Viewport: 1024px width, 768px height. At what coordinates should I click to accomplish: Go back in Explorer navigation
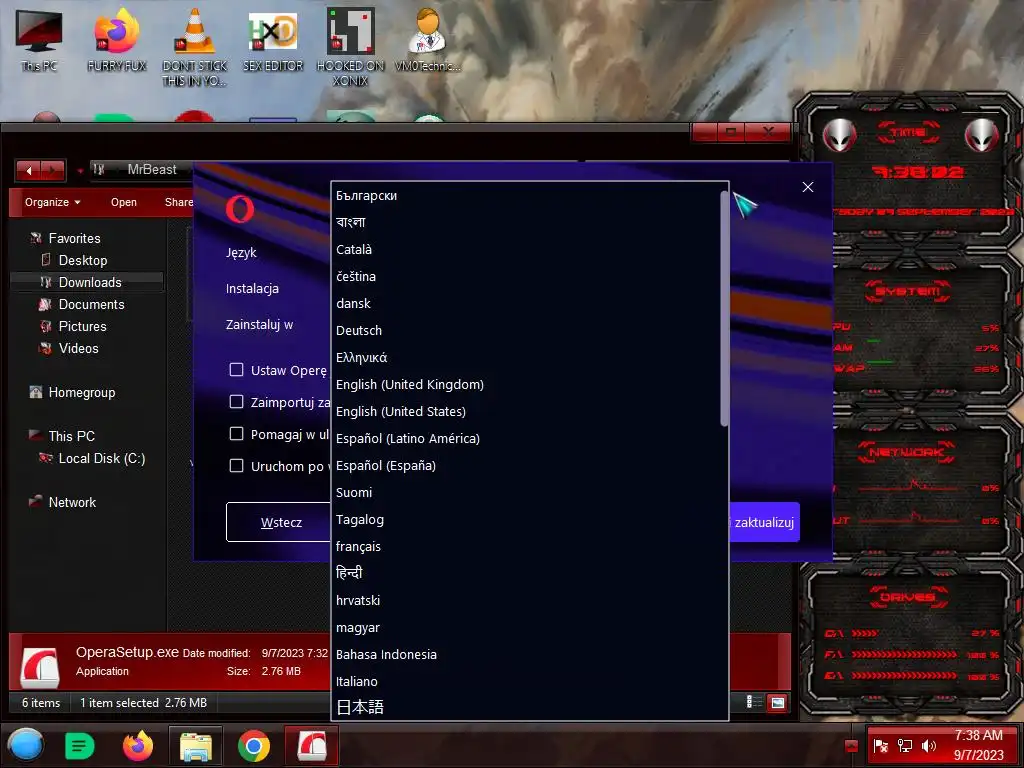(x=29, y=171)
